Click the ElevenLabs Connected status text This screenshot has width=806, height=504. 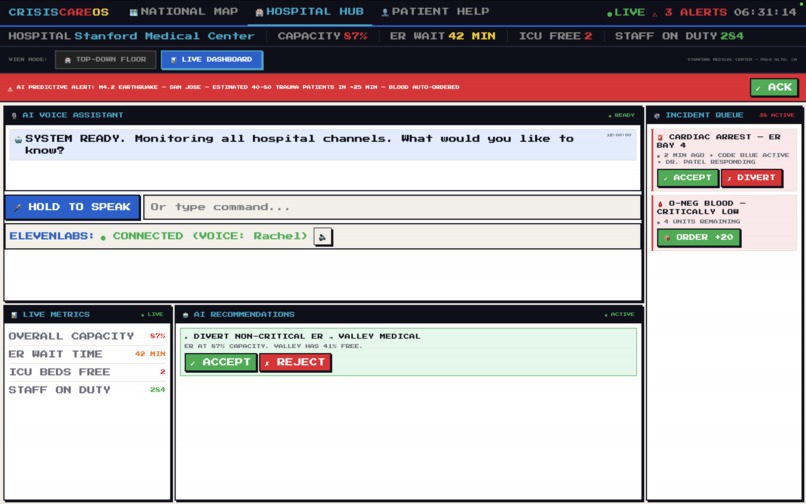204,236
